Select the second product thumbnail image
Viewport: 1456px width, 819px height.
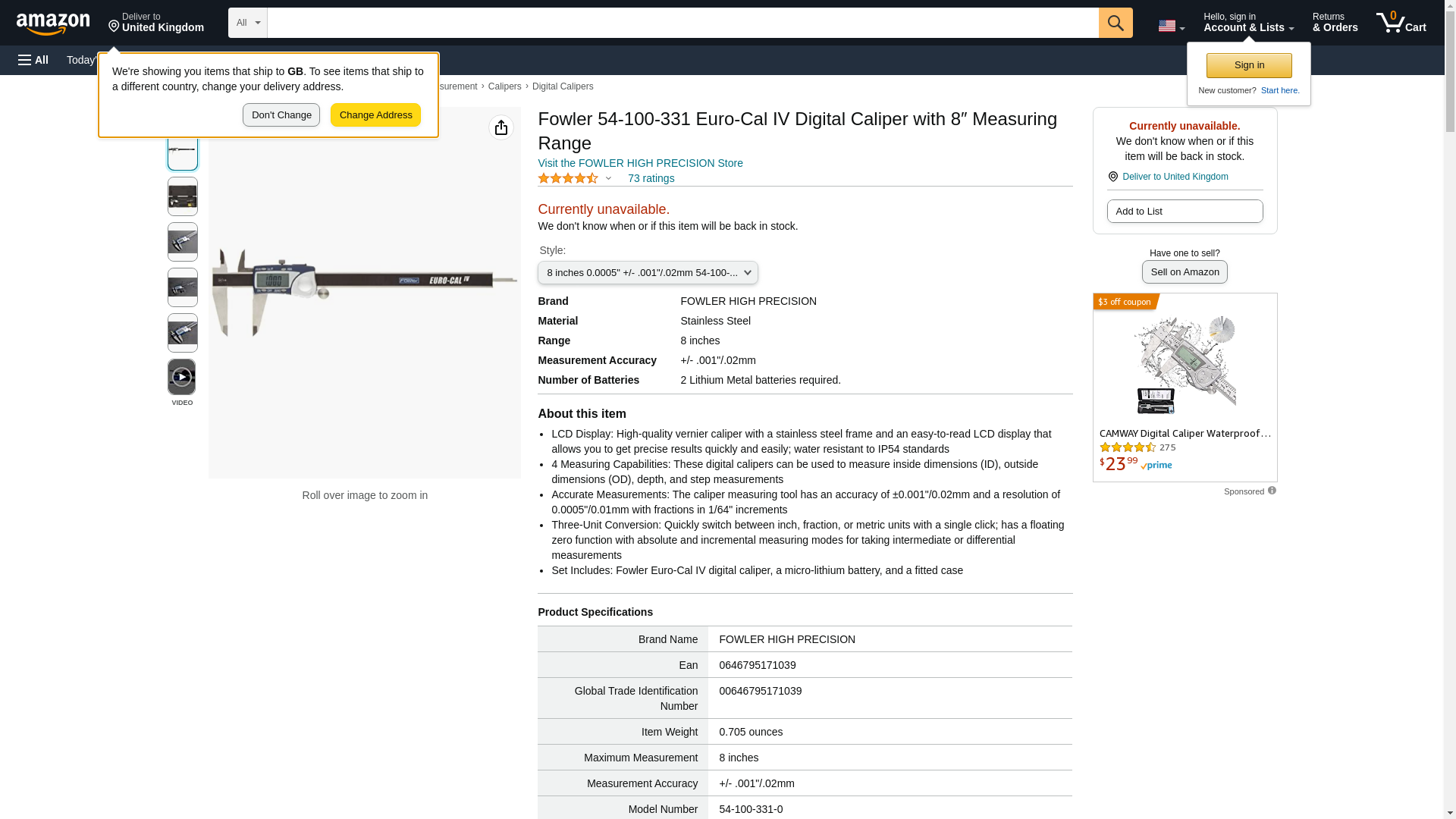[x=182, y=196]
